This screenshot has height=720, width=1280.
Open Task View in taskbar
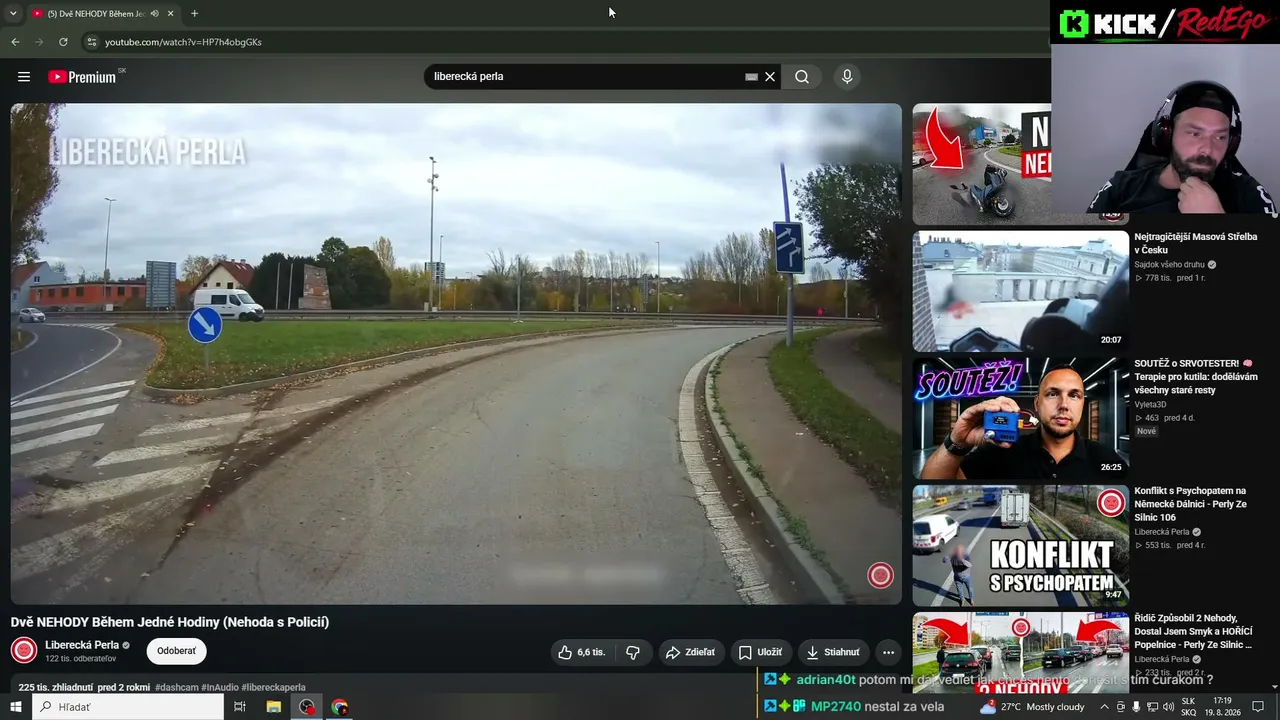240,707
